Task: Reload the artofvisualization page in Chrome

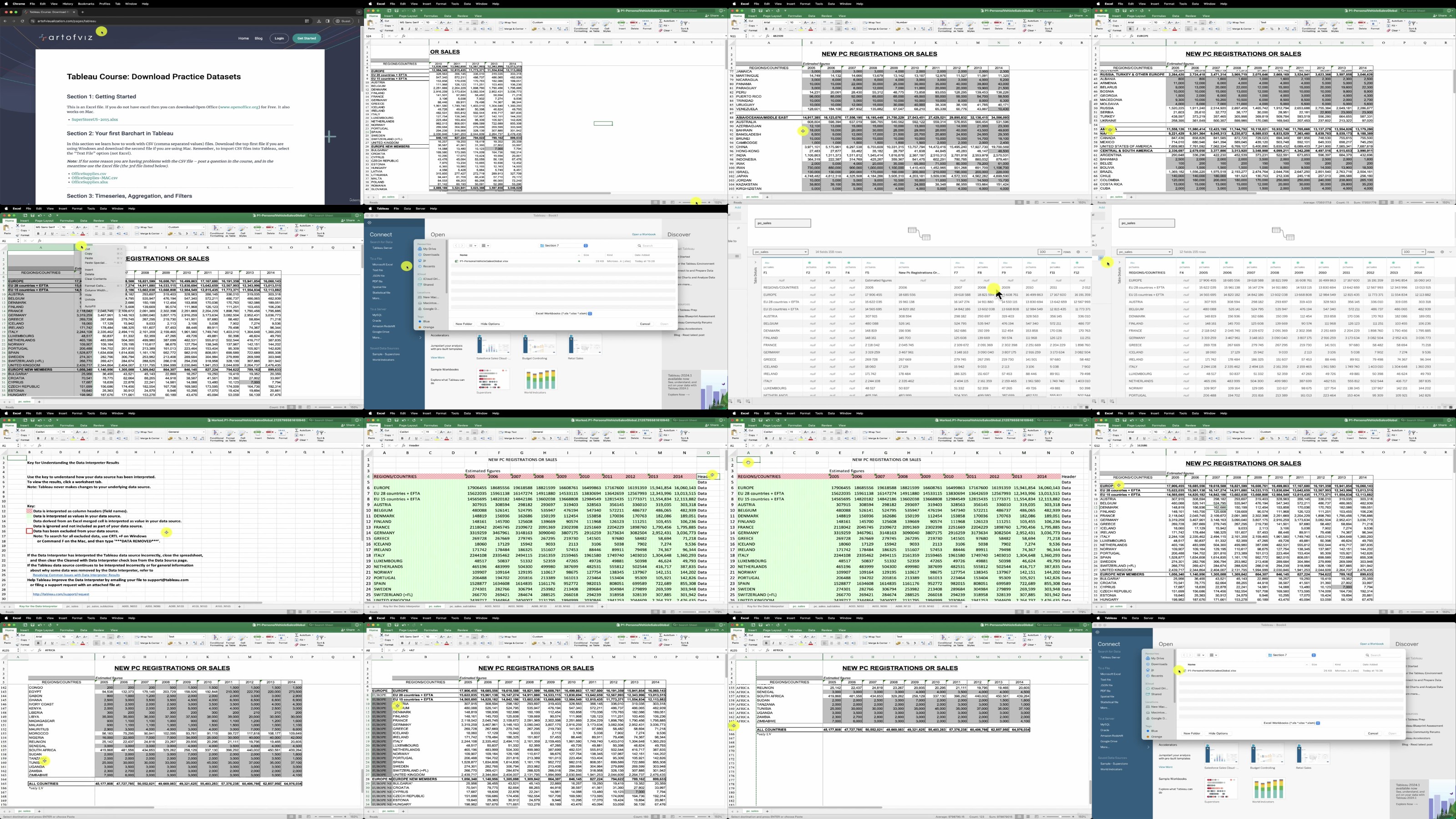Action: [23, 21]
